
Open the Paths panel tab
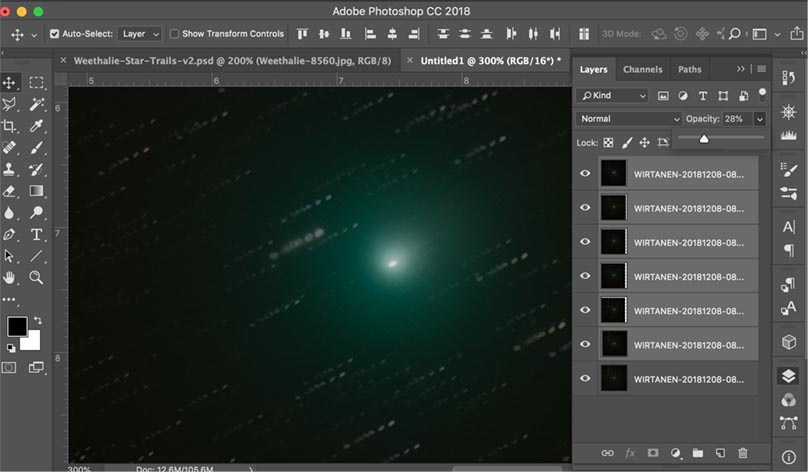[689, 70]
